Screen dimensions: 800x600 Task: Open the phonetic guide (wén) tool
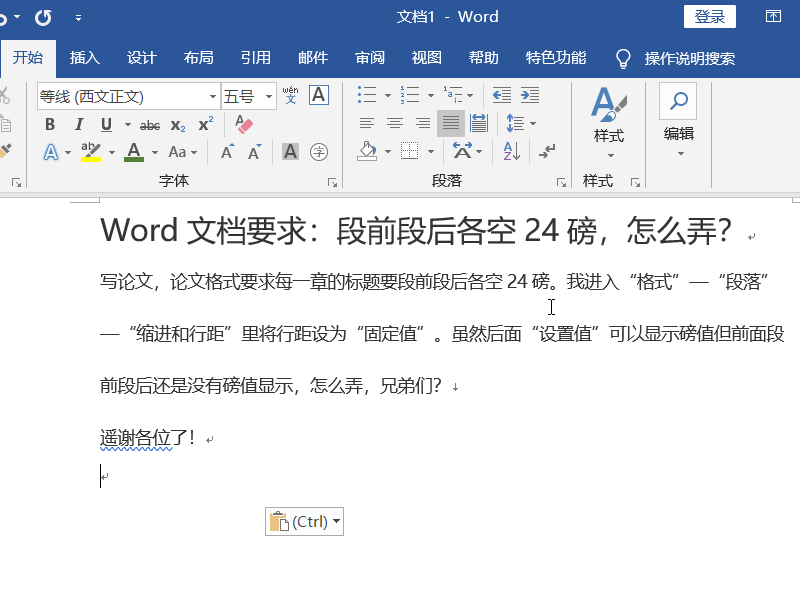point(291,96)
